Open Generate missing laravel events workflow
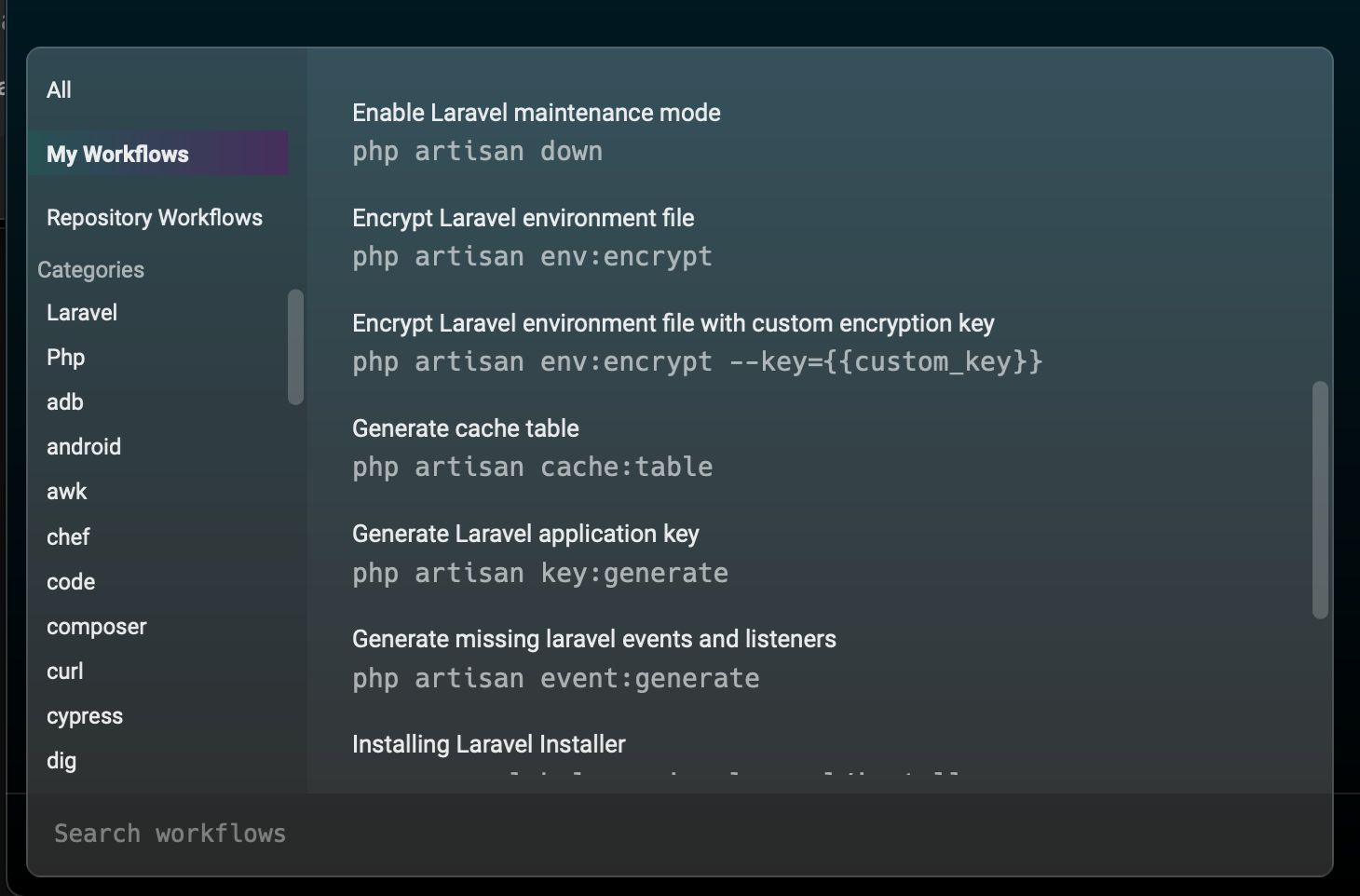This screenshot has height=896, width=1360. pyautogui.click(x=594, y=639)
